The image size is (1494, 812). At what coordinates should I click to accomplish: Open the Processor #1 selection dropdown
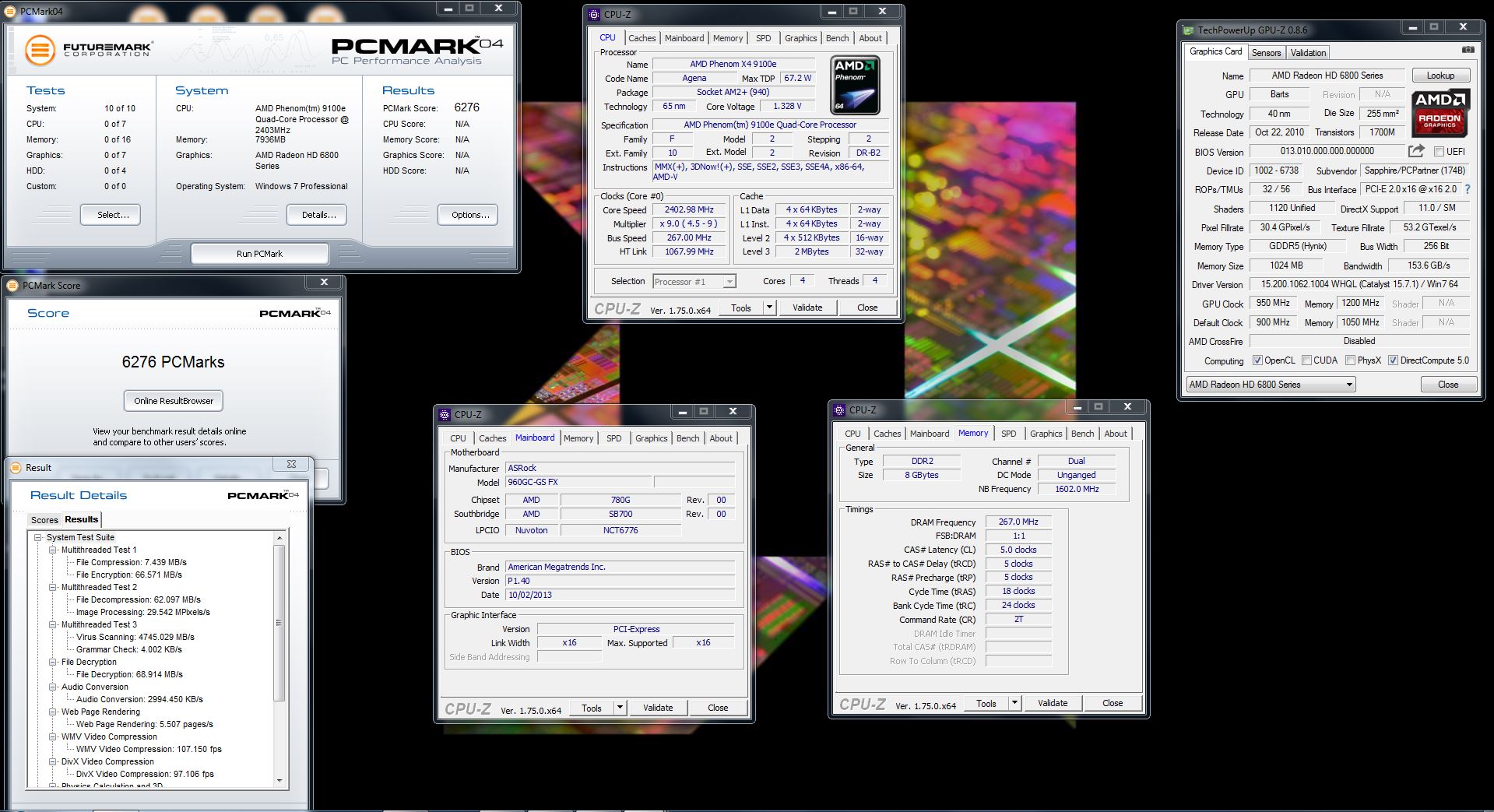(x=694, y=282)
